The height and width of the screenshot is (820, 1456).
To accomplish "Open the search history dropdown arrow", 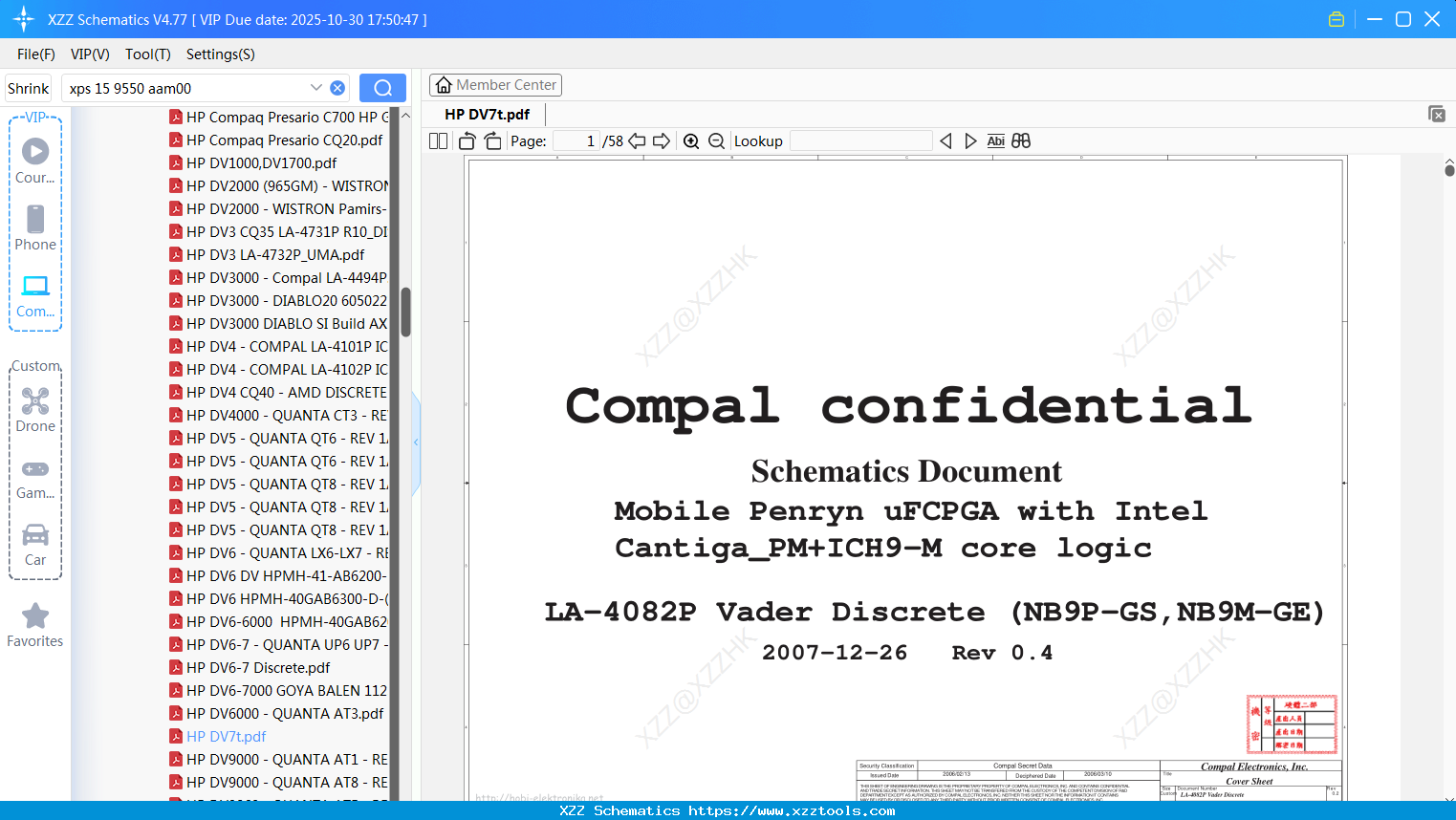I will (x=316, y=88).
